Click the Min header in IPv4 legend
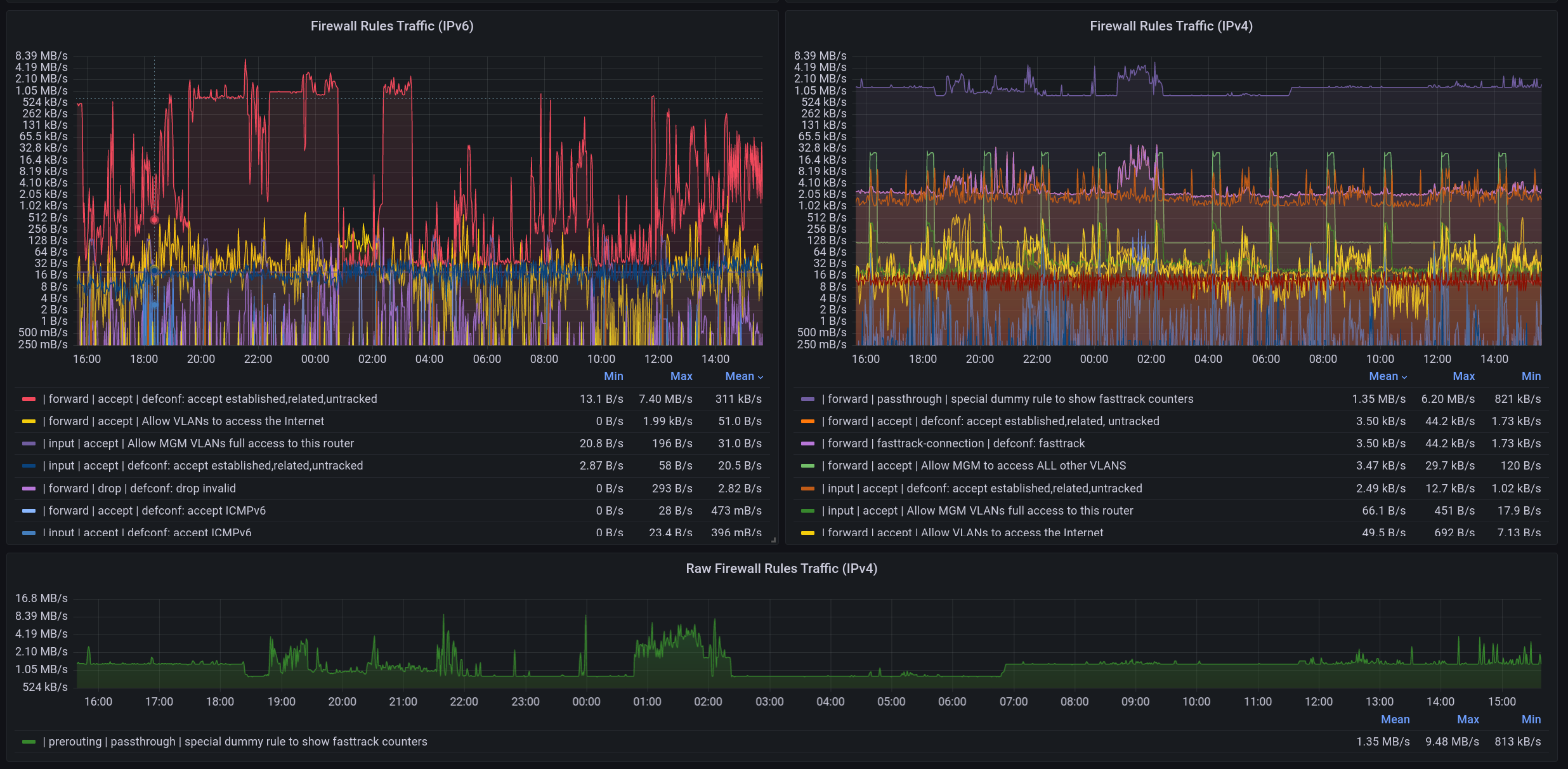This screenshot has width=1568, height=769. tap(1531, 376)
